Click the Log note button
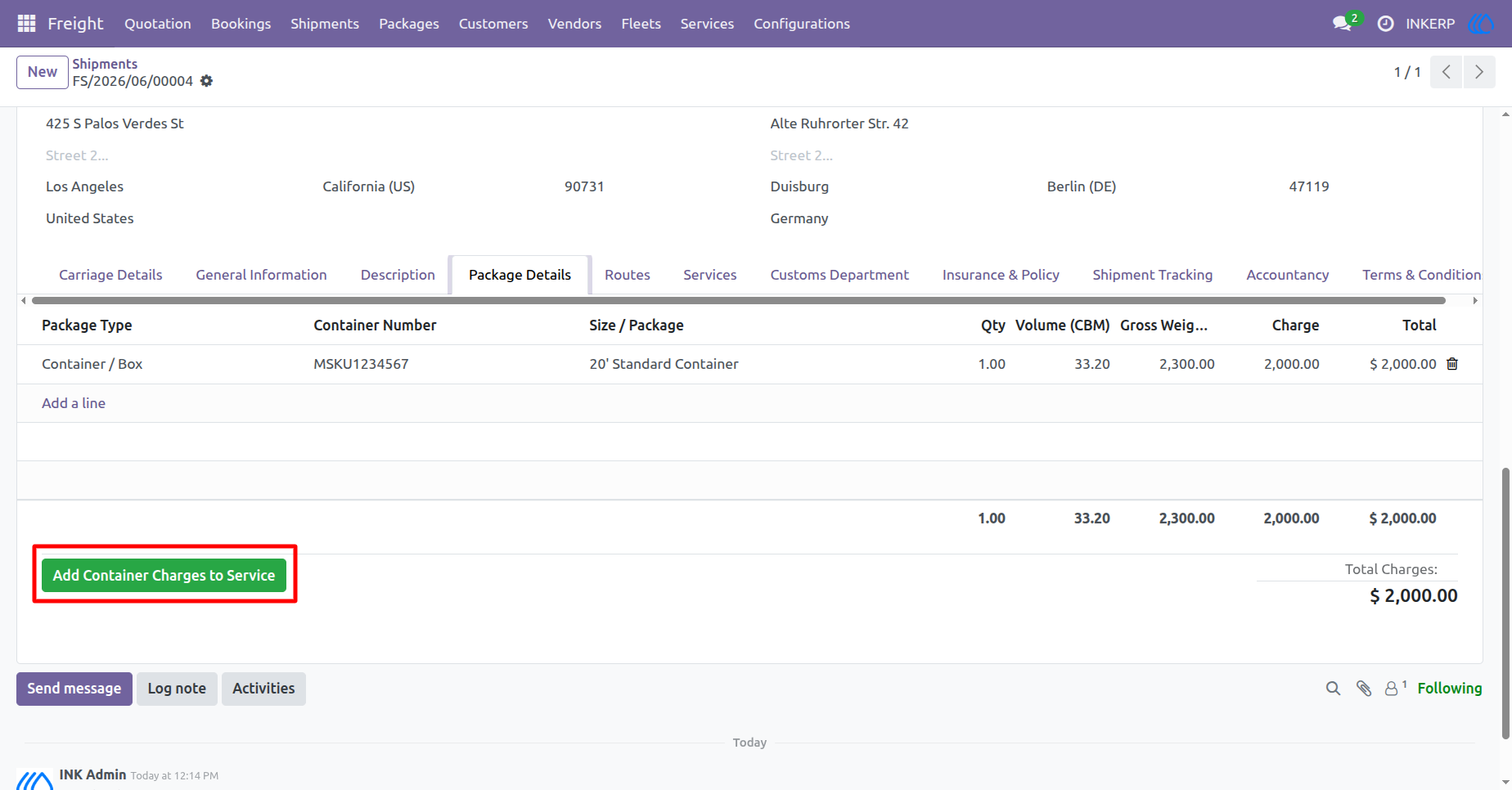 point(177,689)
